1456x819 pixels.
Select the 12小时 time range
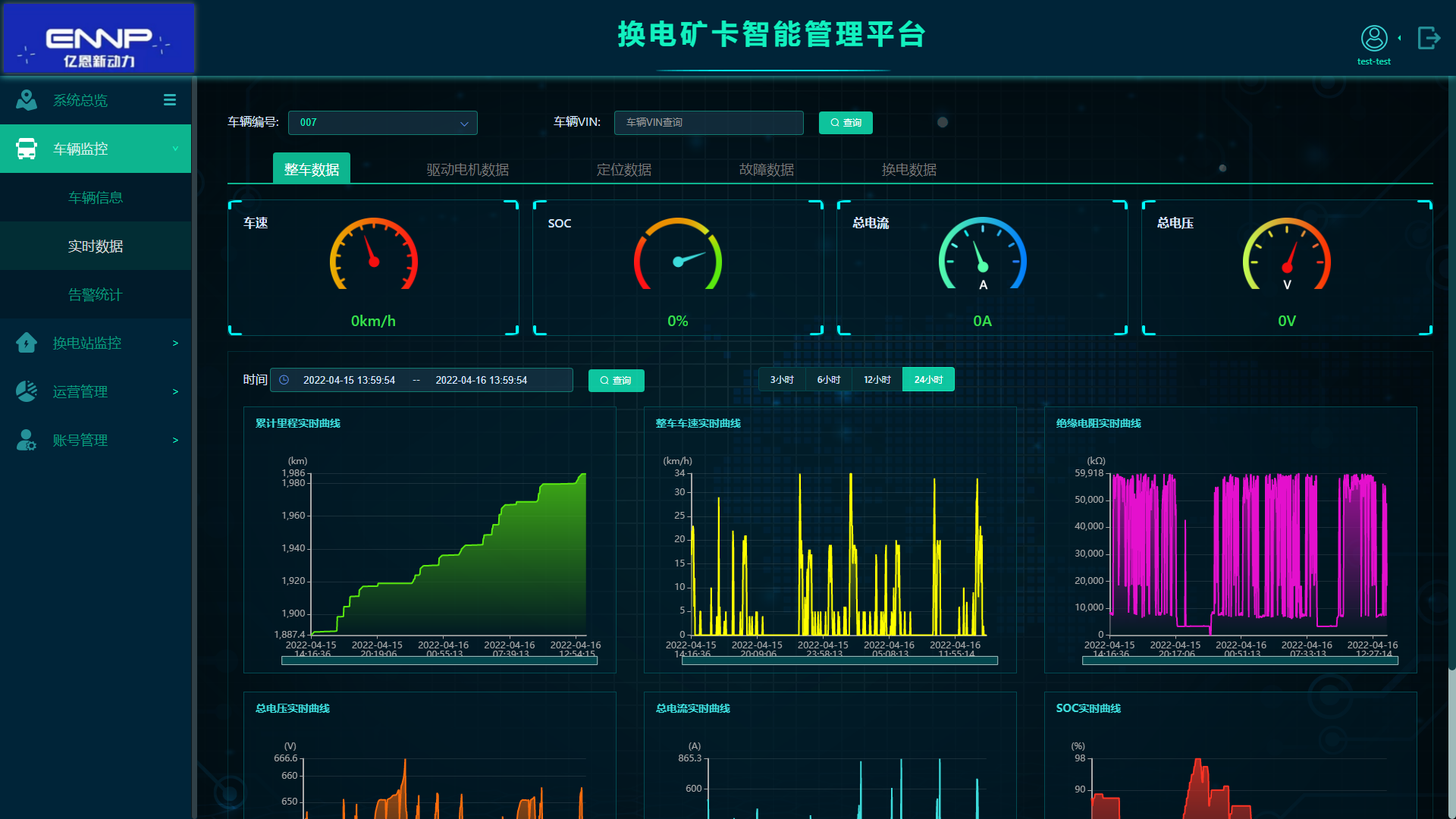877,379
